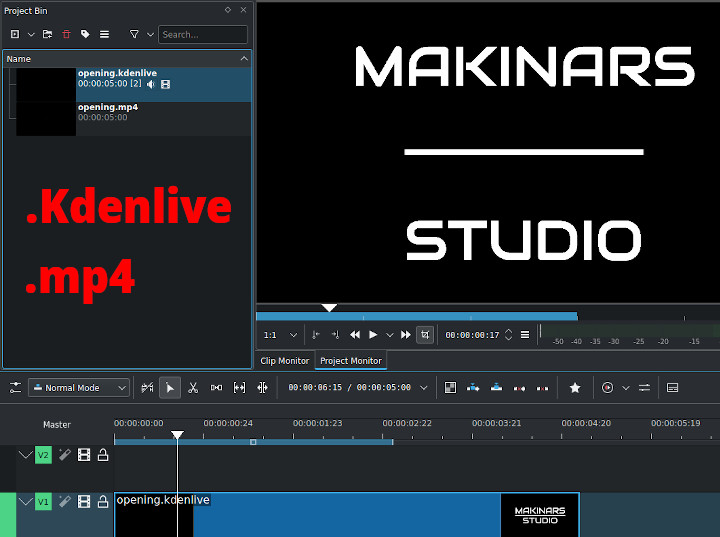Toggle use timeline zone for insert icon
Image resolution: width=720 pixels, height=537 pixels.
coord(147,388)
